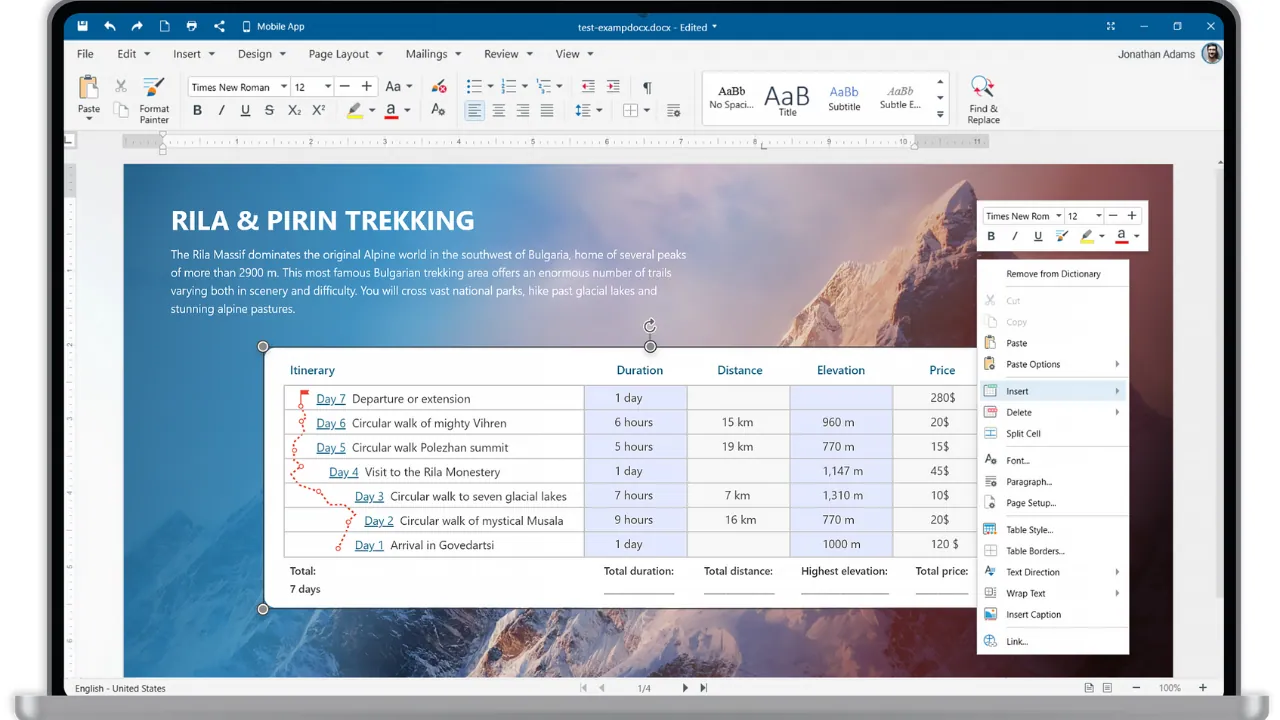Image resolution: width=1280 pixels, height=720 pixels.
Task: Decrease font size with ribbon minus button
Action: (344, 87)
